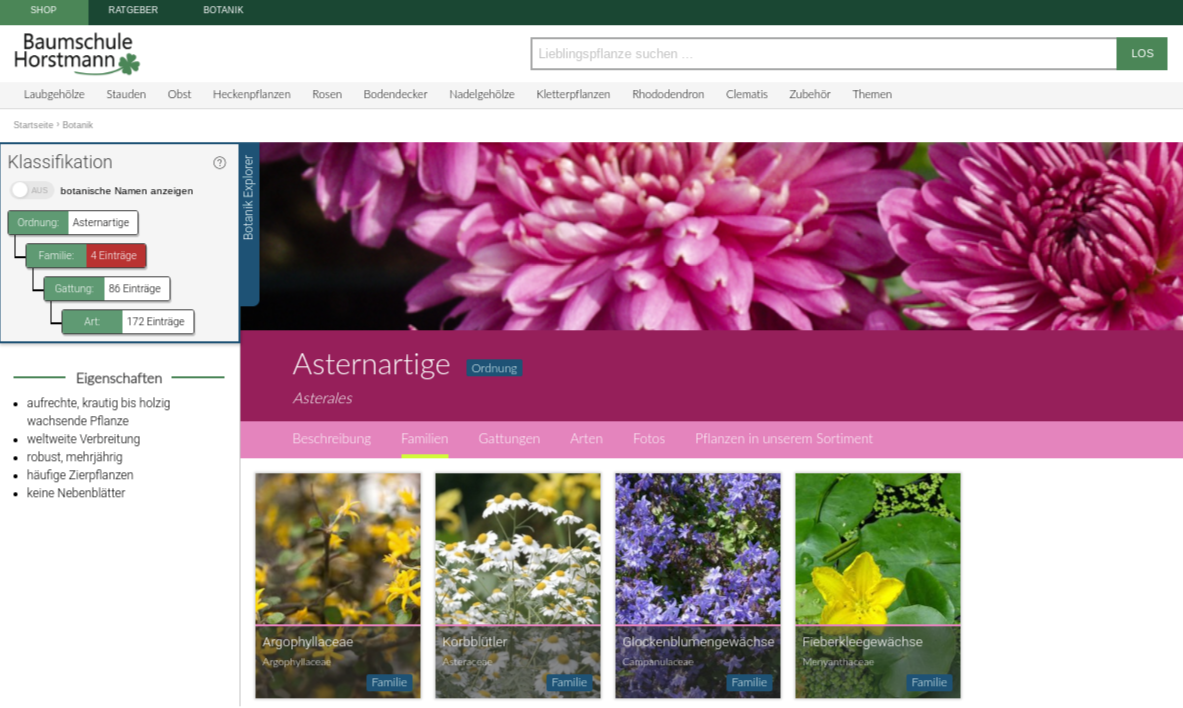Switch to the Gattungen tab
This screenshot has height=708, width=1183.
[508, 439]
